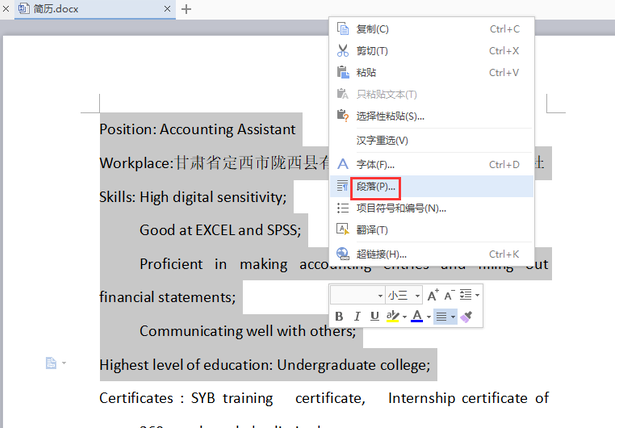Click the translate icon in menu
This screenshot has width=619, height=440.
click(342, 229)
